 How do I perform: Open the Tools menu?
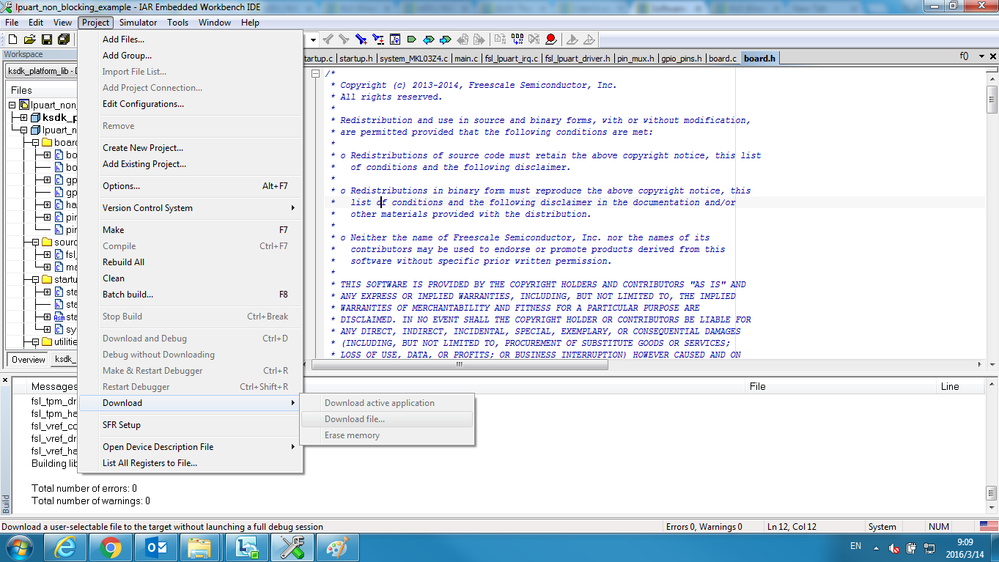[x=177, y=22]
